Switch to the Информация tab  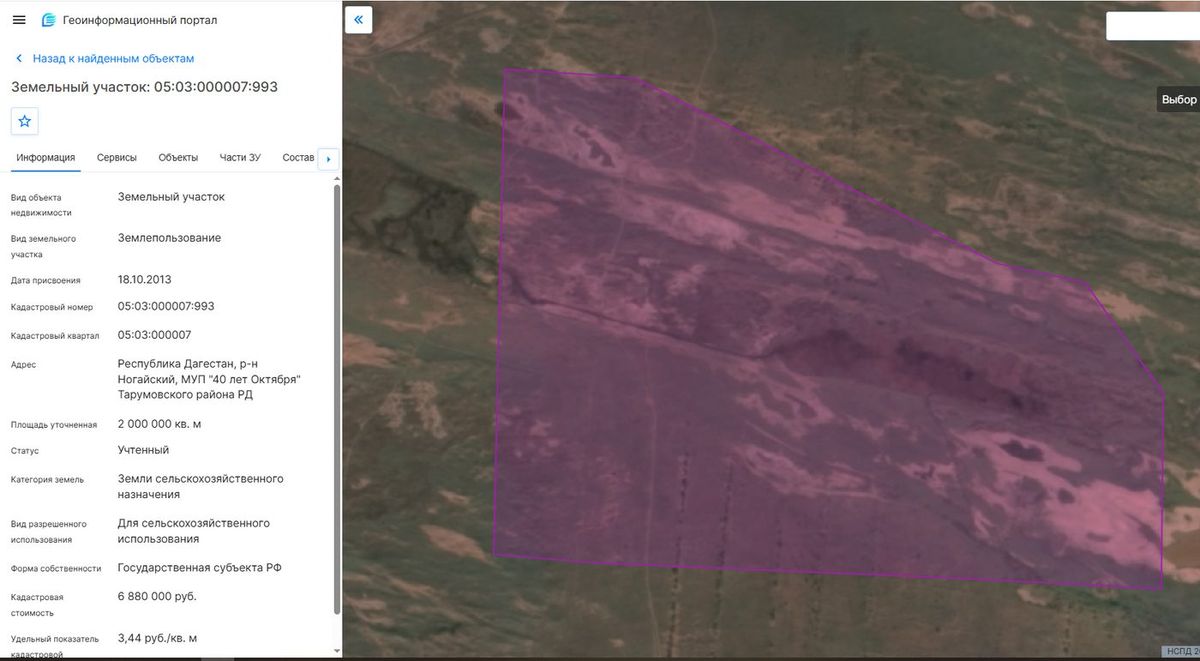point(46,158)
